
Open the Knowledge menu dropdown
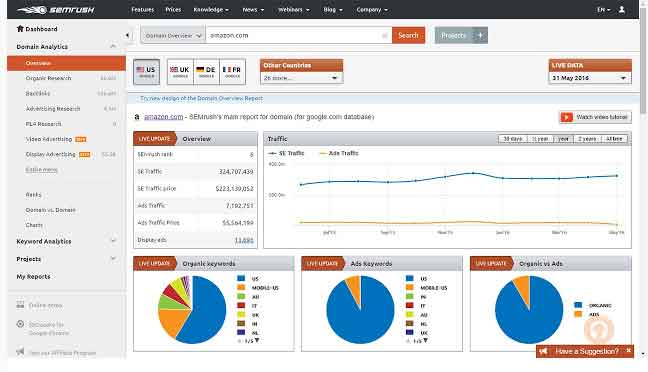click(211, 10)
